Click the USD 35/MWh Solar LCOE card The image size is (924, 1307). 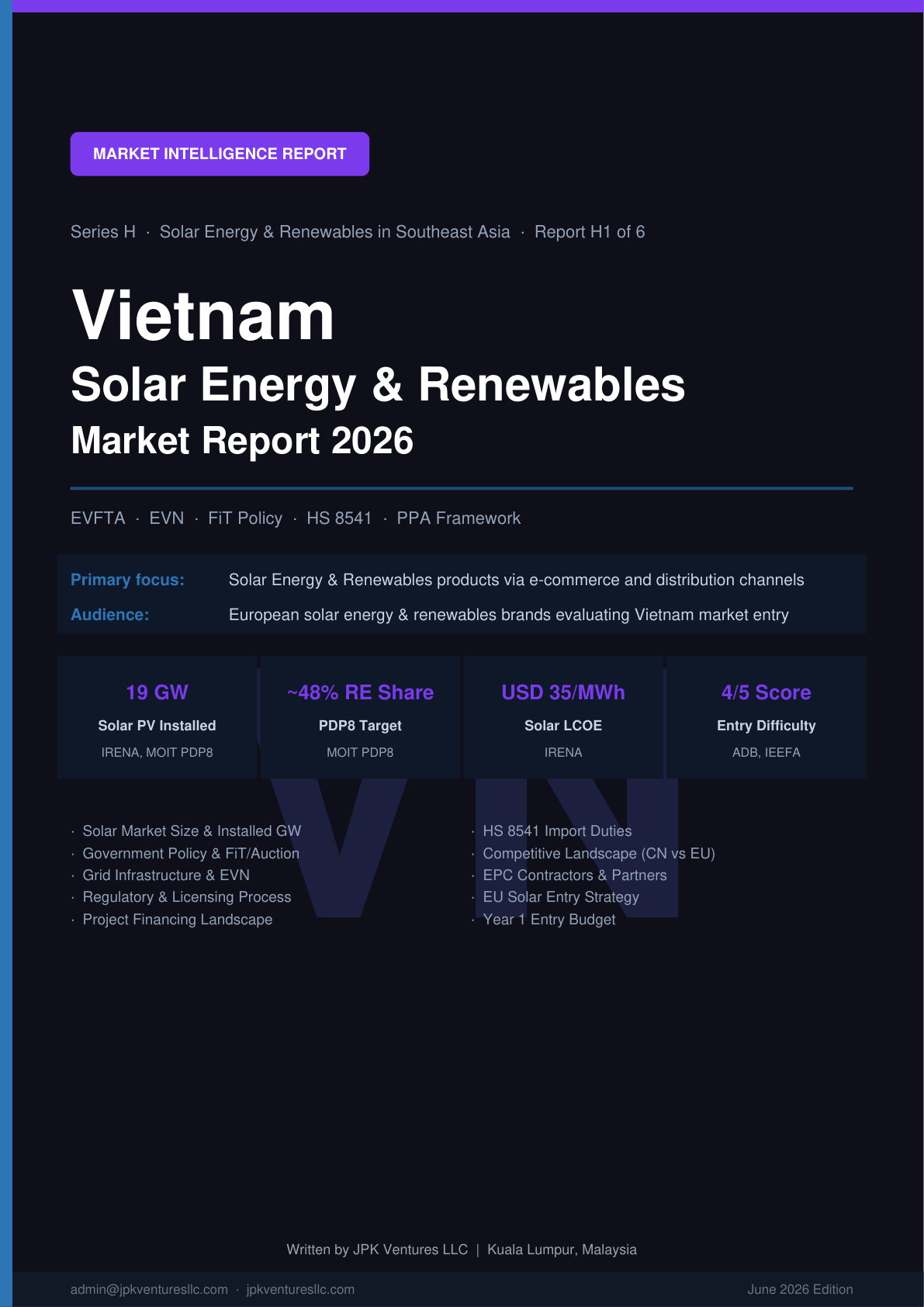point(563,717)
